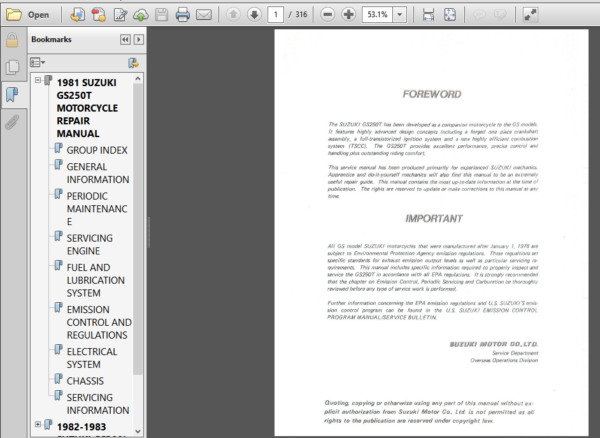This screenshot has height=438, width=600.
Task: Open the SERVICING ENGINE bookmark
Action: click(90, 244)
